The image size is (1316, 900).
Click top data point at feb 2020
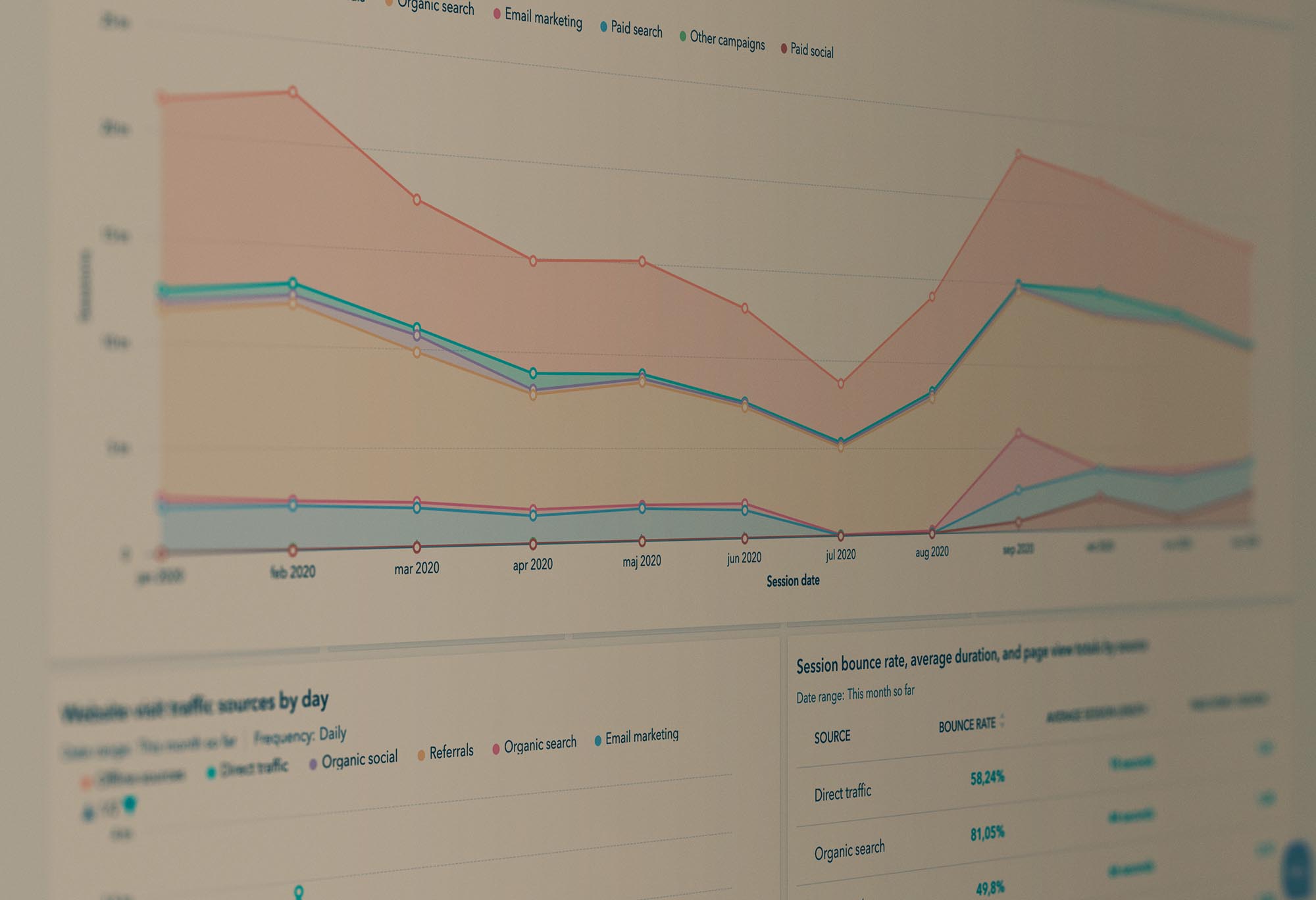293,91
